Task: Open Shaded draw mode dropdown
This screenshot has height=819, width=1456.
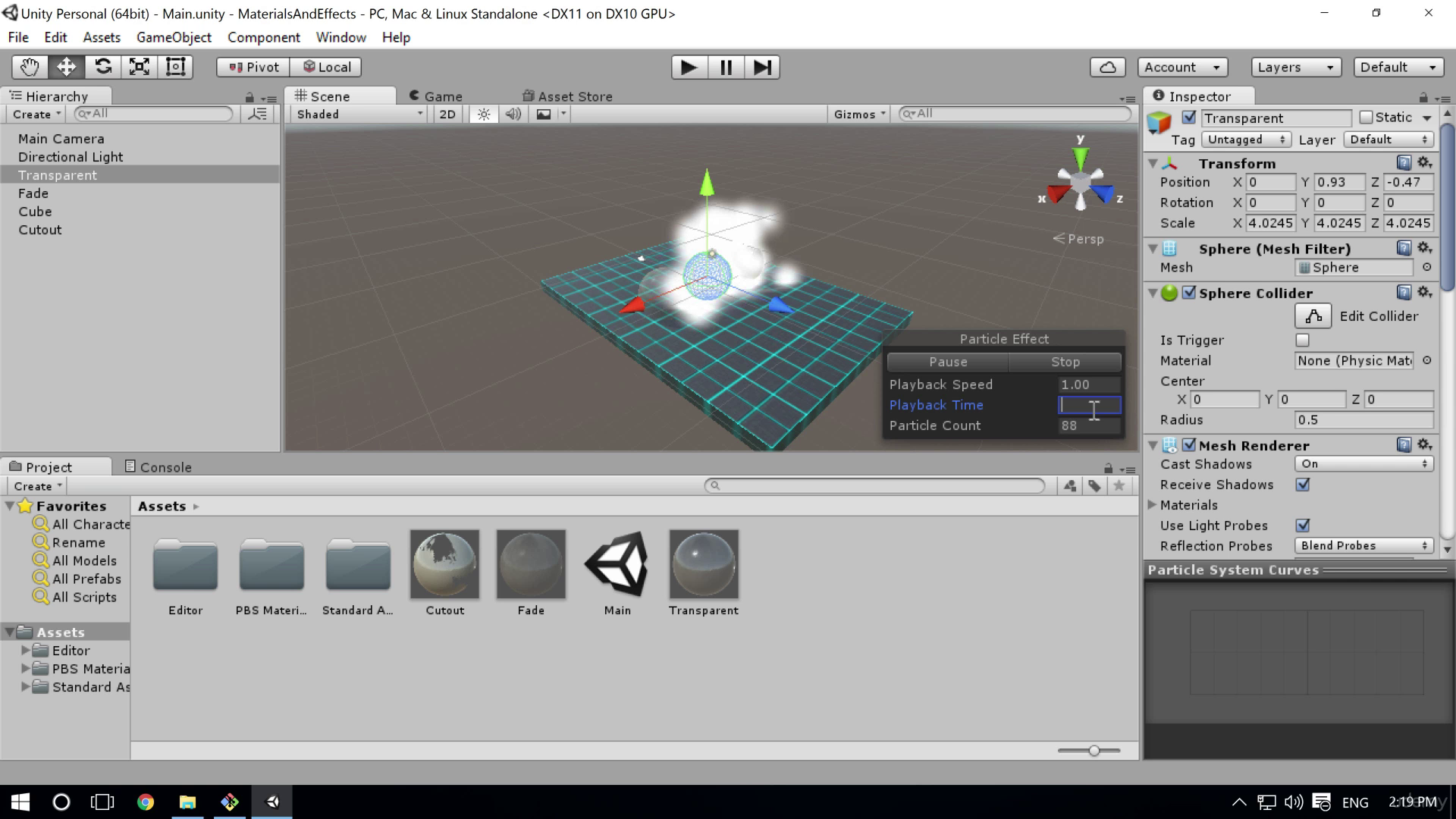Action: tap(358, 114)
